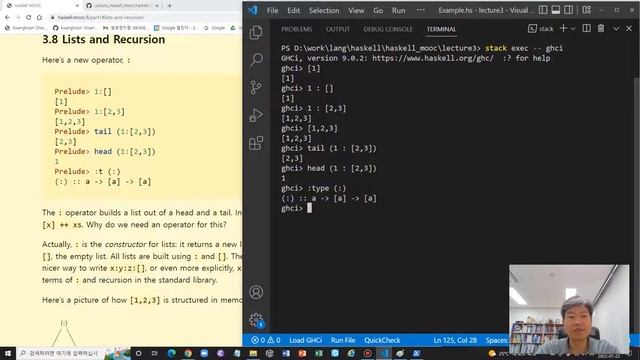
Task: Open the File menu
Action: click(x=272, y=11)
